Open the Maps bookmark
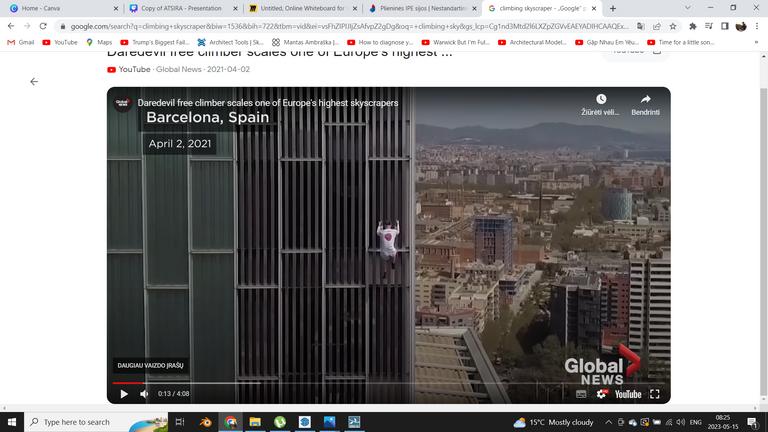 tap(99, 43)
